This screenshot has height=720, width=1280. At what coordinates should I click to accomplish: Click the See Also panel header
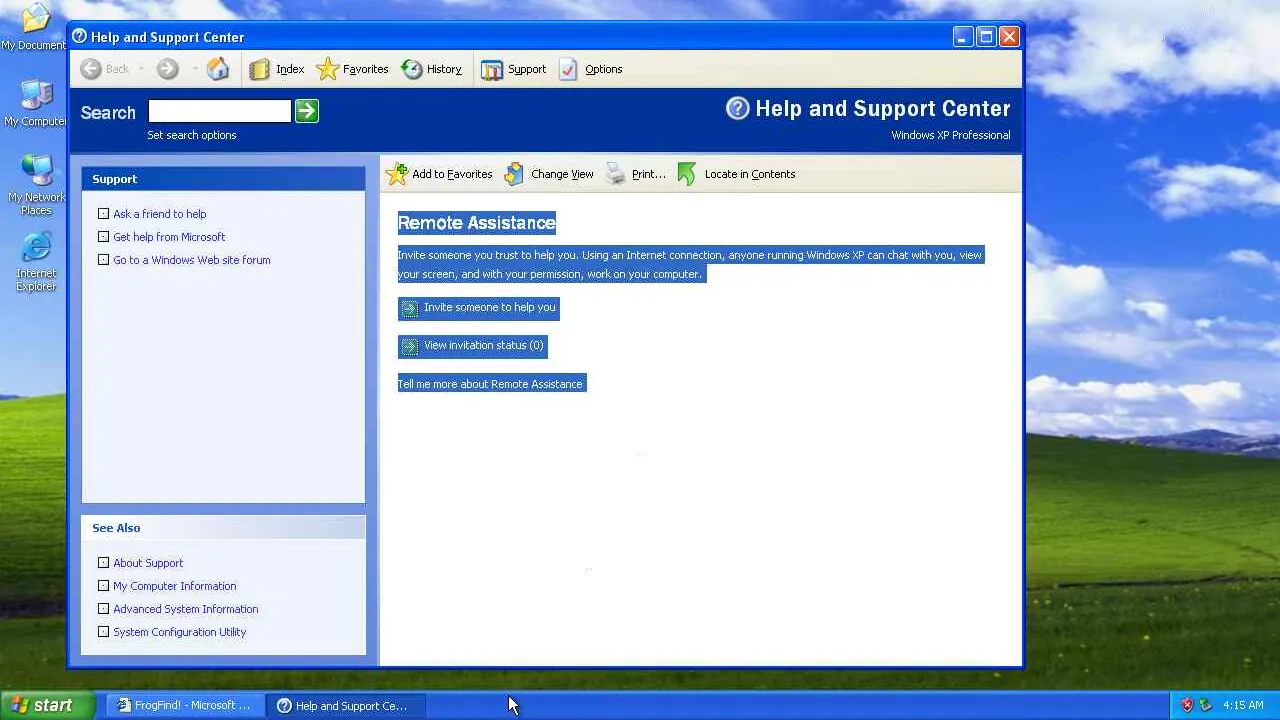[223, 528]
